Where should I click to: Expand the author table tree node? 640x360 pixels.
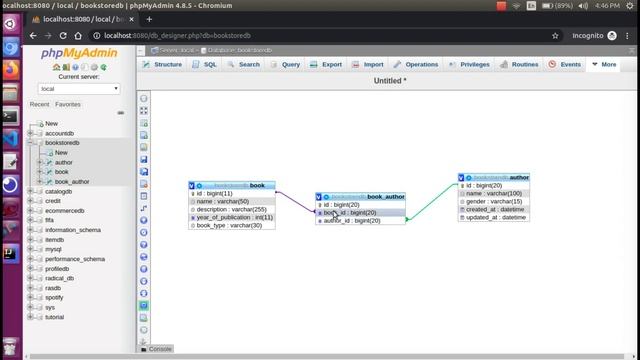pyautogui.click(x=40, y=162)
